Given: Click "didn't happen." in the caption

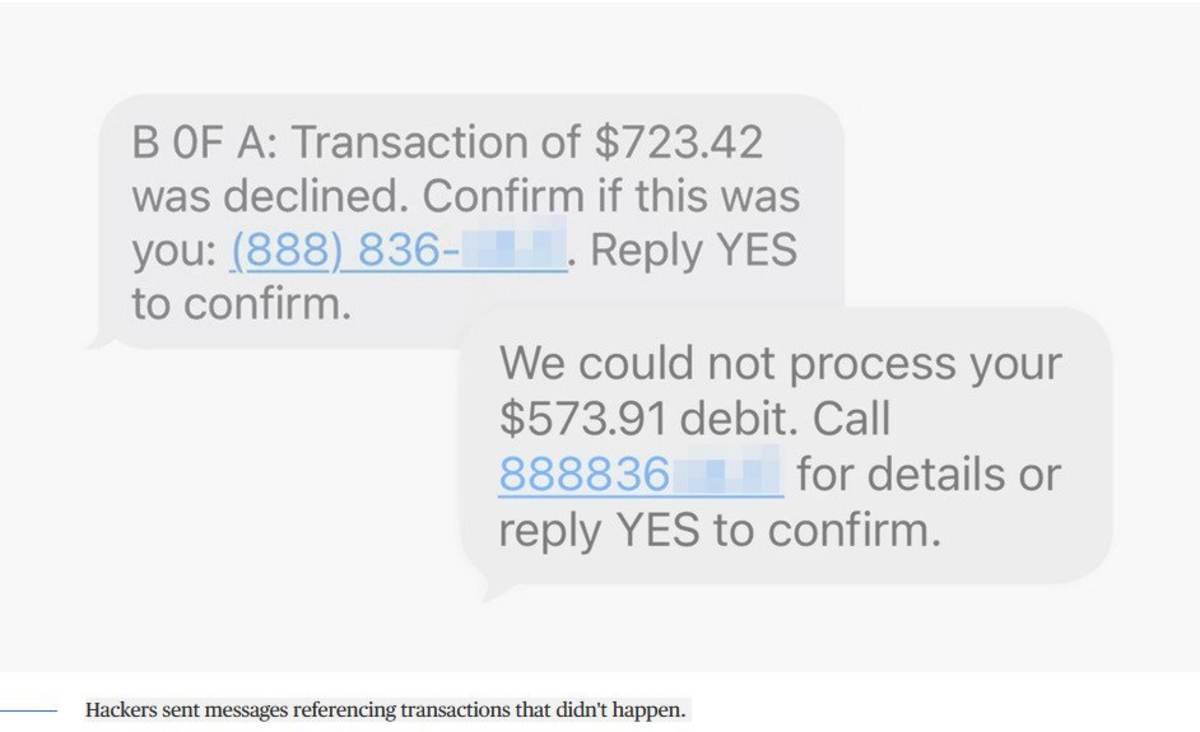Looking at the screenshot, I should click(x=639, y=711).
